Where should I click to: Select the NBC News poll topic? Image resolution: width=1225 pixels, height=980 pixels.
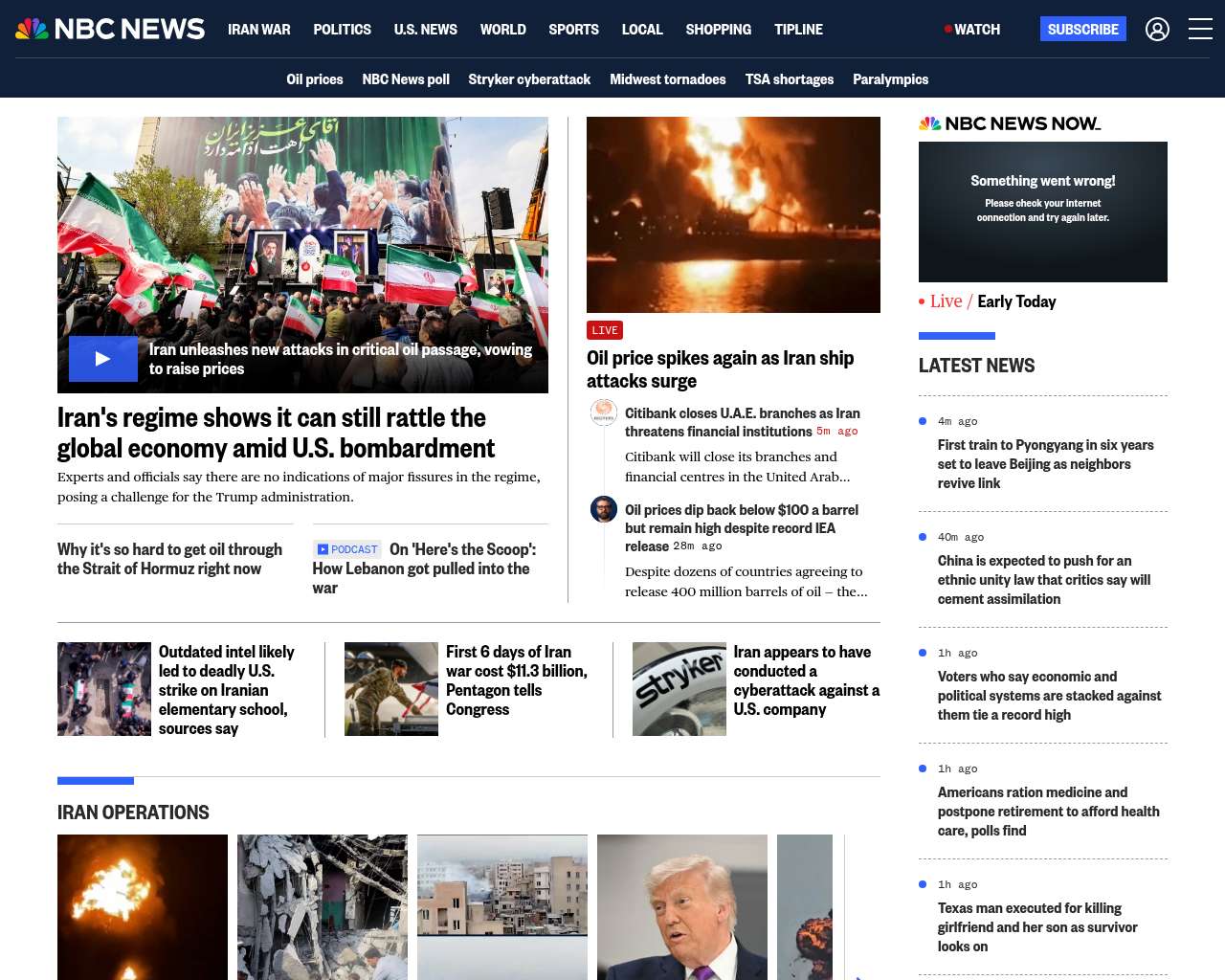click(406, 79)
